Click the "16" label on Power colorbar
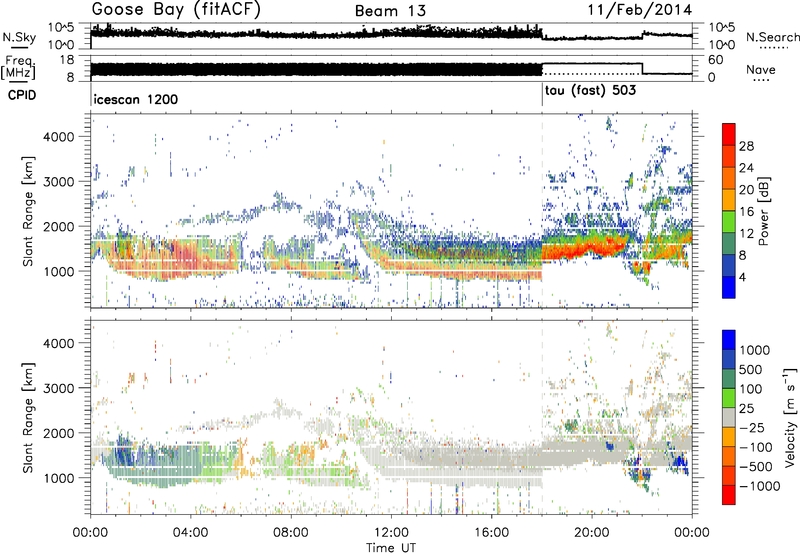 point(746,212)
